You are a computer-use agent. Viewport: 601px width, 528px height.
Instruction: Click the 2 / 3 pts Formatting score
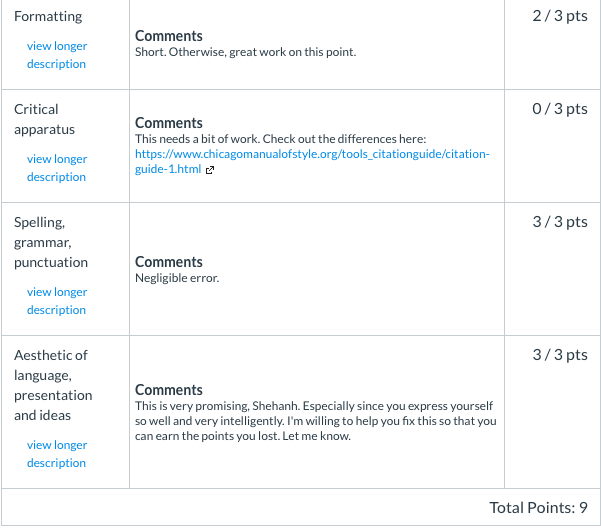560,16
